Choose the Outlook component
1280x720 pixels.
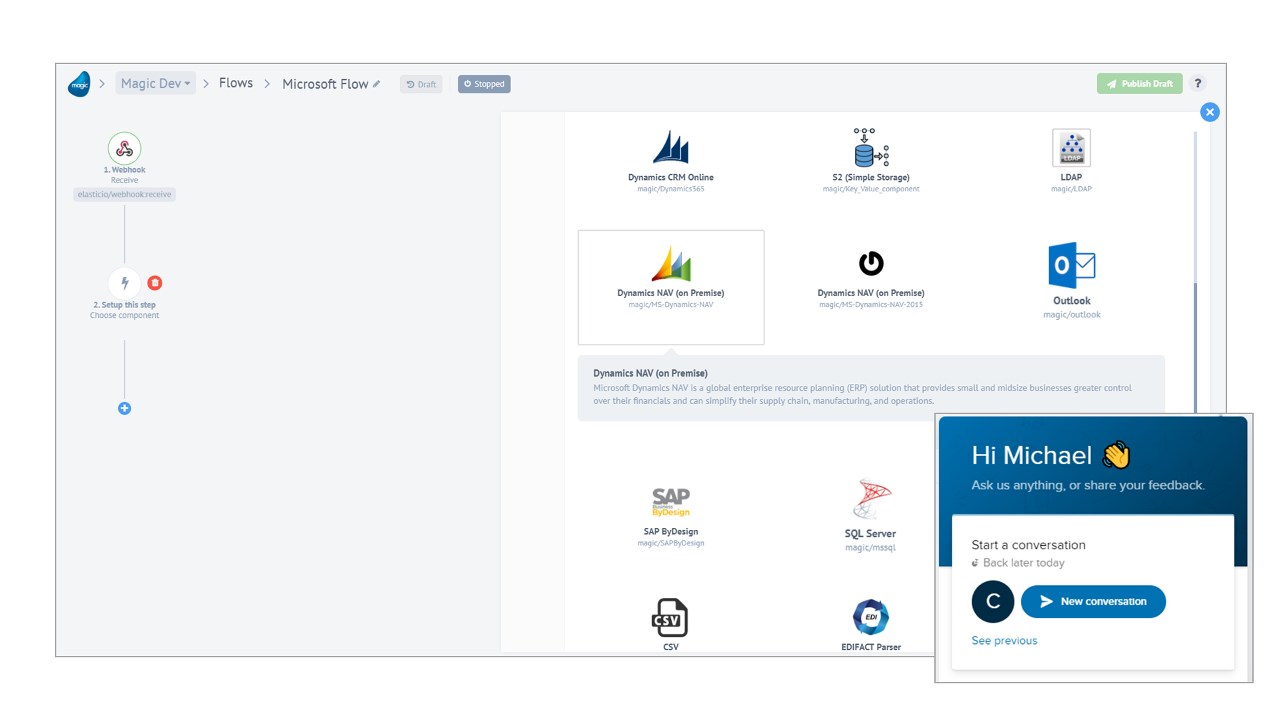tap(1071, 281)
